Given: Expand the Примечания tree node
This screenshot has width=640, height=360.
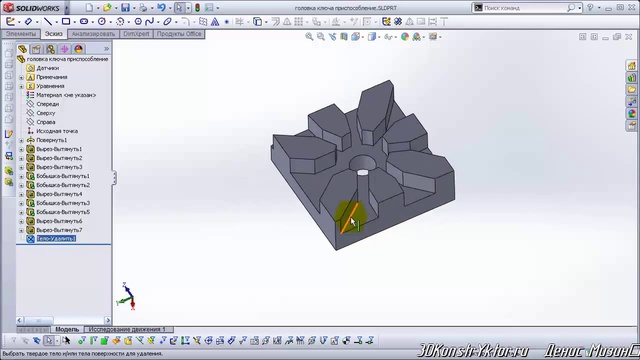Looking at the screenshot, I should coord(21,77).
